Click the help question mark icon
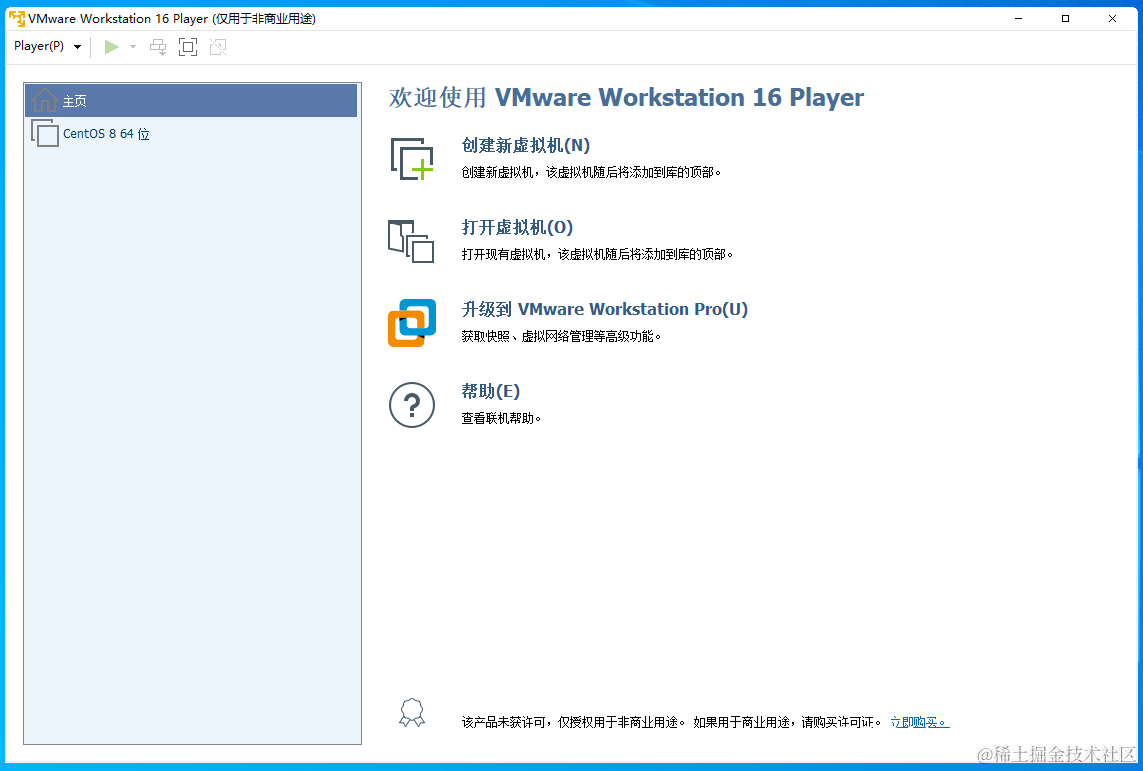 tap(412, 404)
